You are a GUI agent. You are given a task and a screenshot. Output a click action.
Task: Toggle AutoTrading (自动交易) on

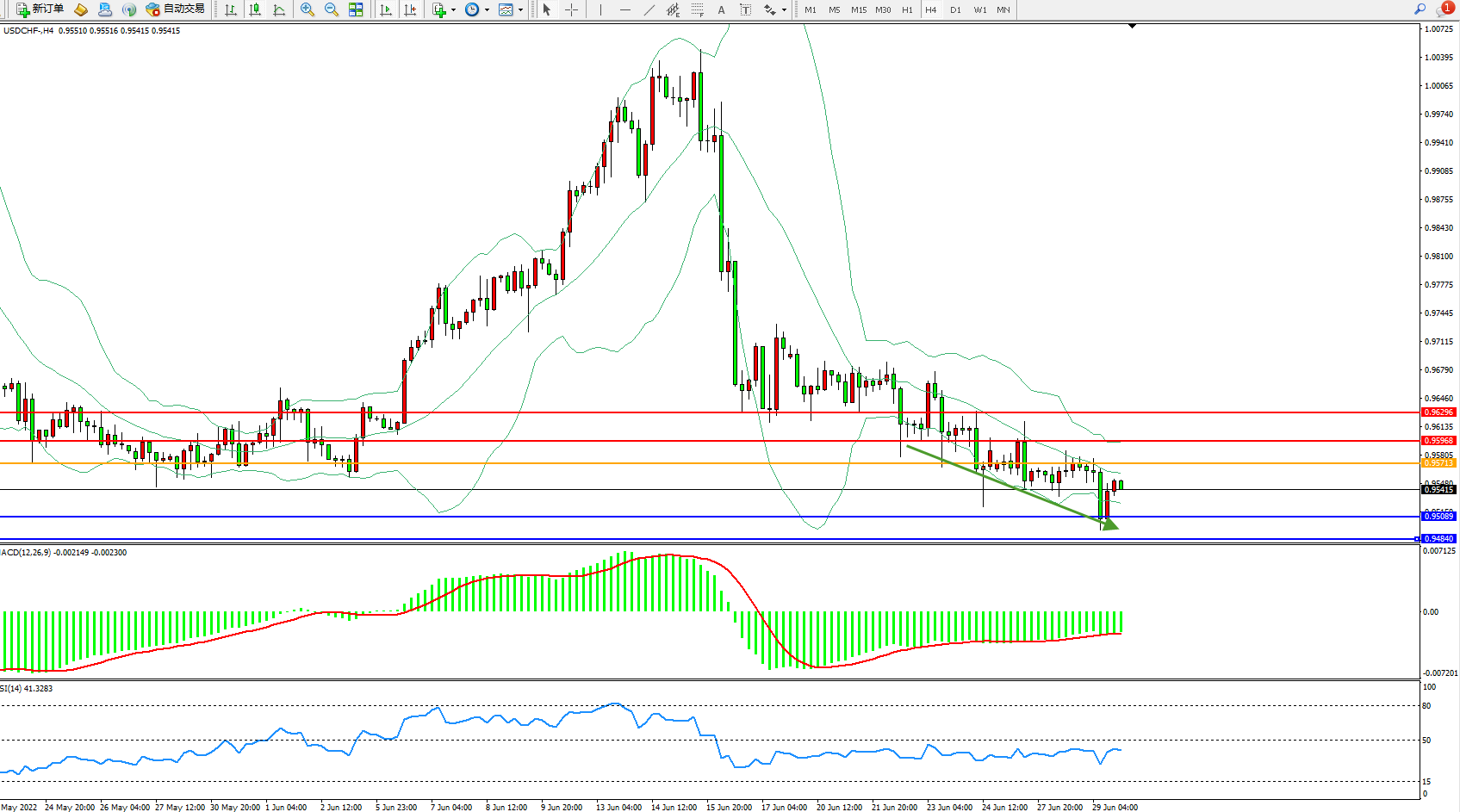point(175,9)
